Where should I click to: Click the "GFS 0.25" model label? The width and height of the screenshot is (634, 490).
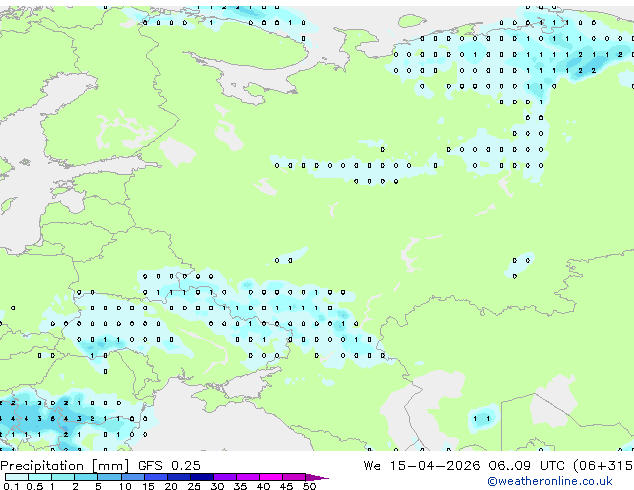pos(169,465)
